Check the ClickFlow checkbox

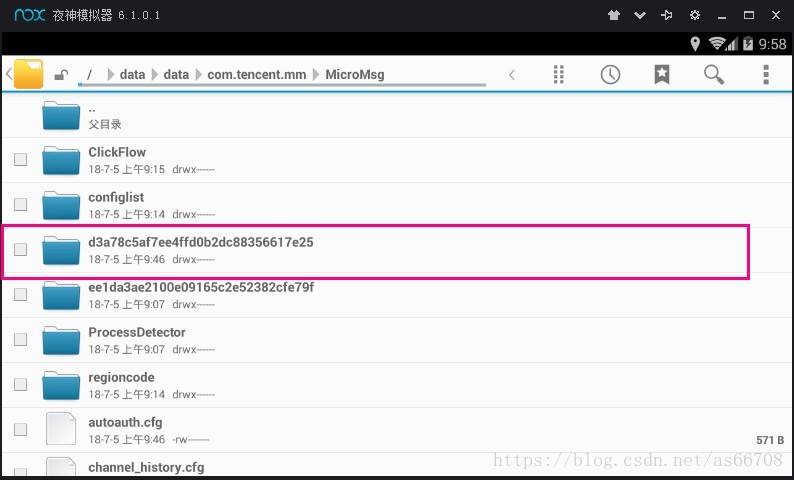pos(20,159)
